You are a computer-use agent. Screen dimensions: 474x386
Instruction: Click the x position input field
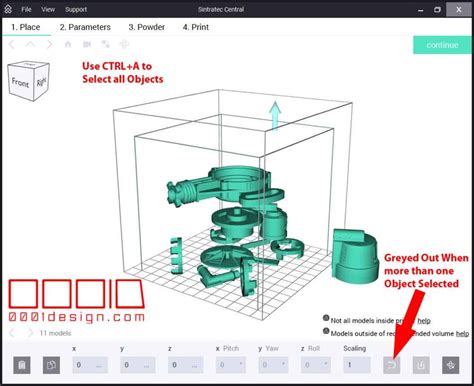(90, 365)
